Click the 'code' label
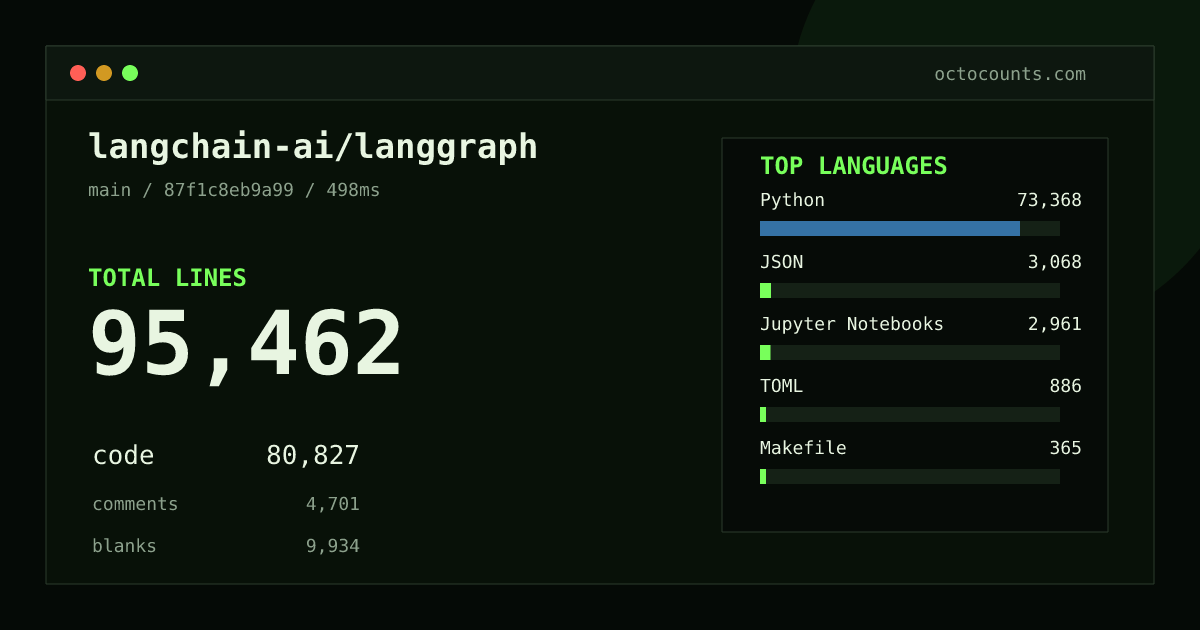The image size is (1200, 630). click(123, 456)
